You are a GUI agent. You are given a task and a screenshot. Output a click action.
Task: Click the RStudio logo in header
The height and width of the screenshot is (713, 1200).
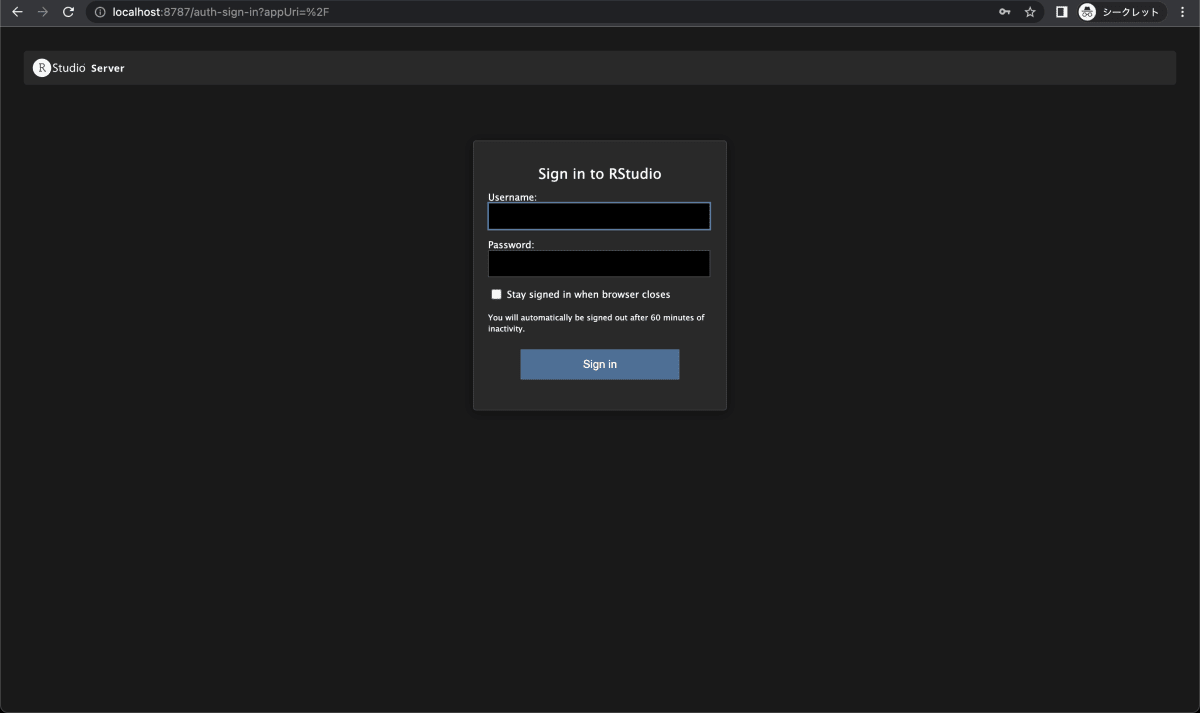click(59, 68)
